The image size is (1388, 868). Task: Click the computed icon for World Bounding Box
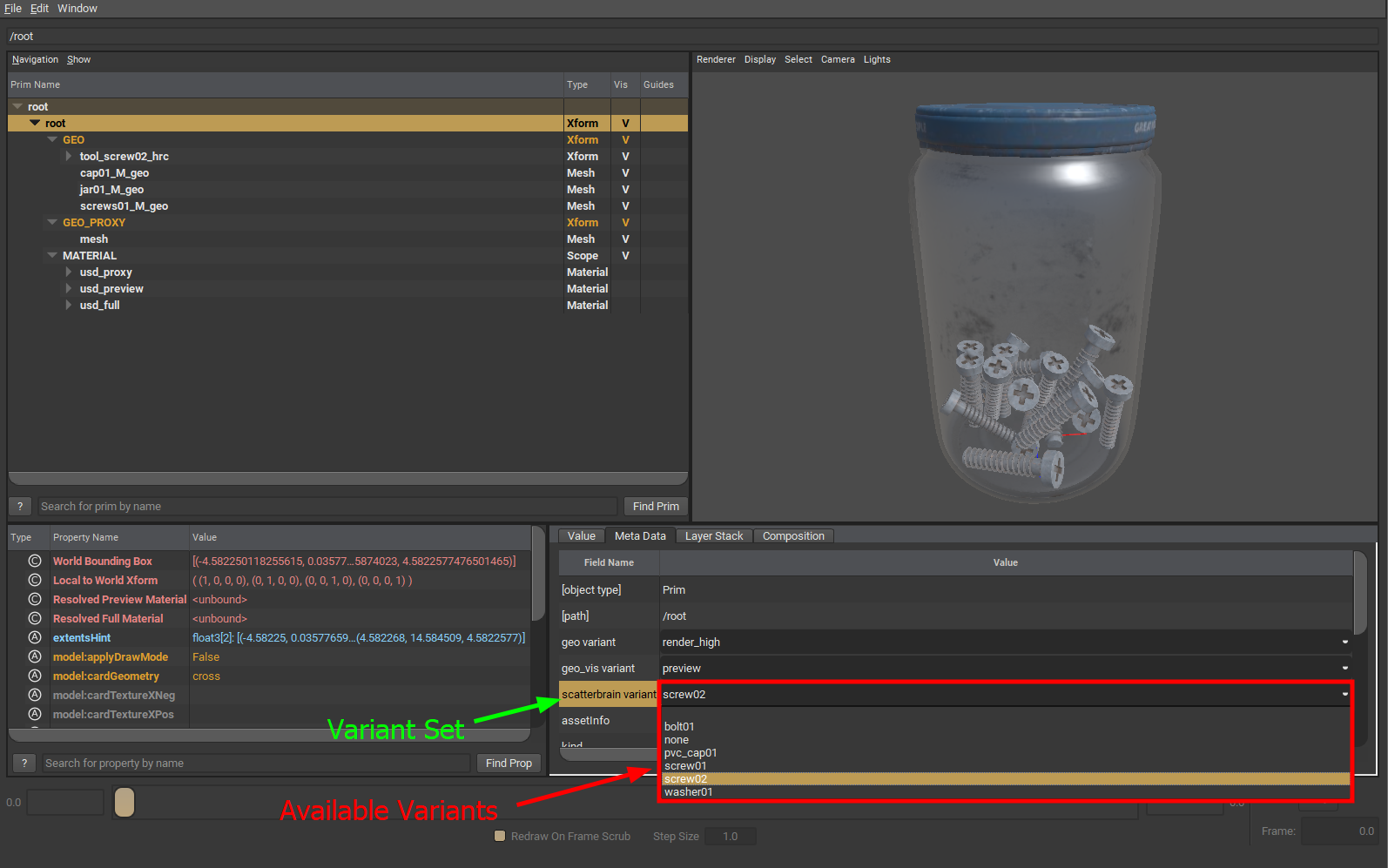pos(35,562)
